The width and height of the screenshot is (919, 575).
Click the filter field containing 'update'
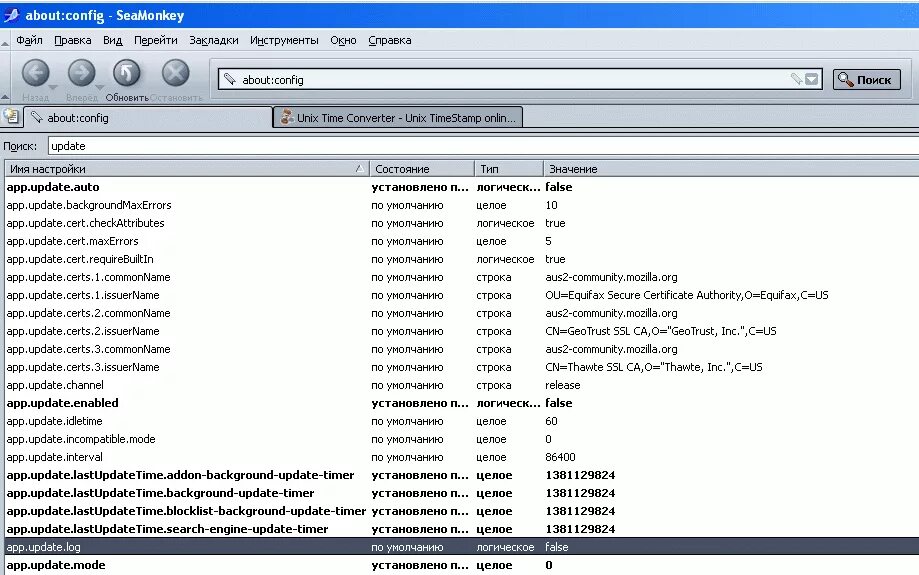tap(483, 146)
